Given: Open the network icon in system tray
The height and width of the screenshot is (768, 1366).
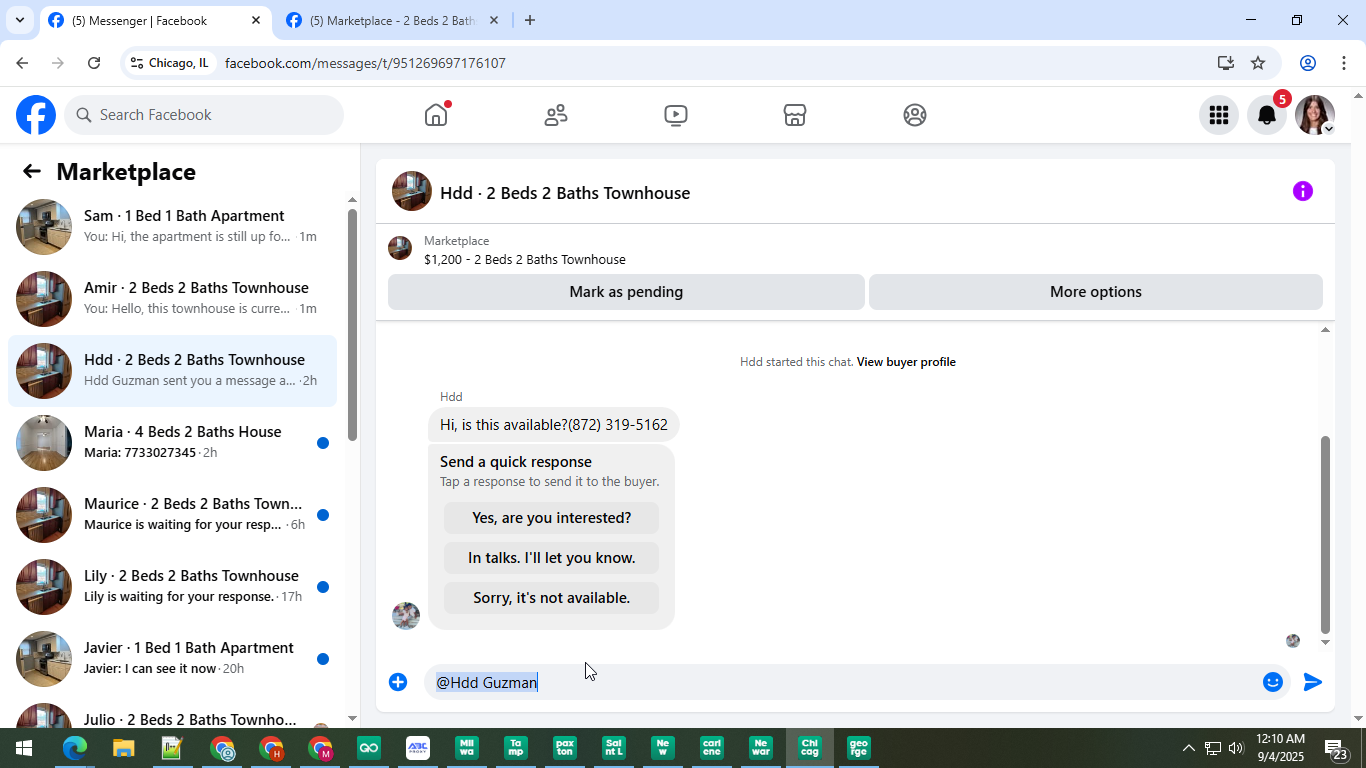Looking at the screenshot, I should pyautogui.click(x=1212, y=748).
